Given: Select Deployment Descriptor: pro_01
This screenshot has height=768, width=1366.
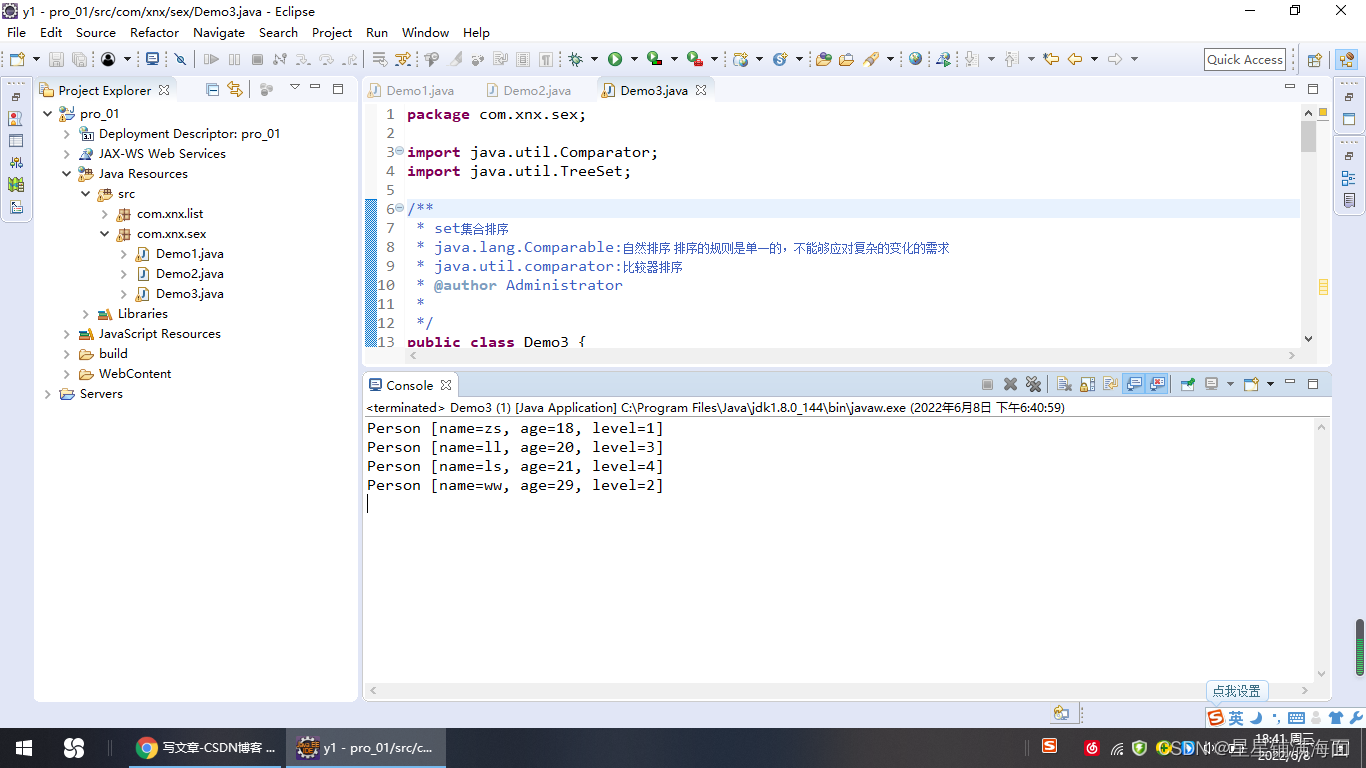Looking at the screenshot, I should tap(189, 134).
